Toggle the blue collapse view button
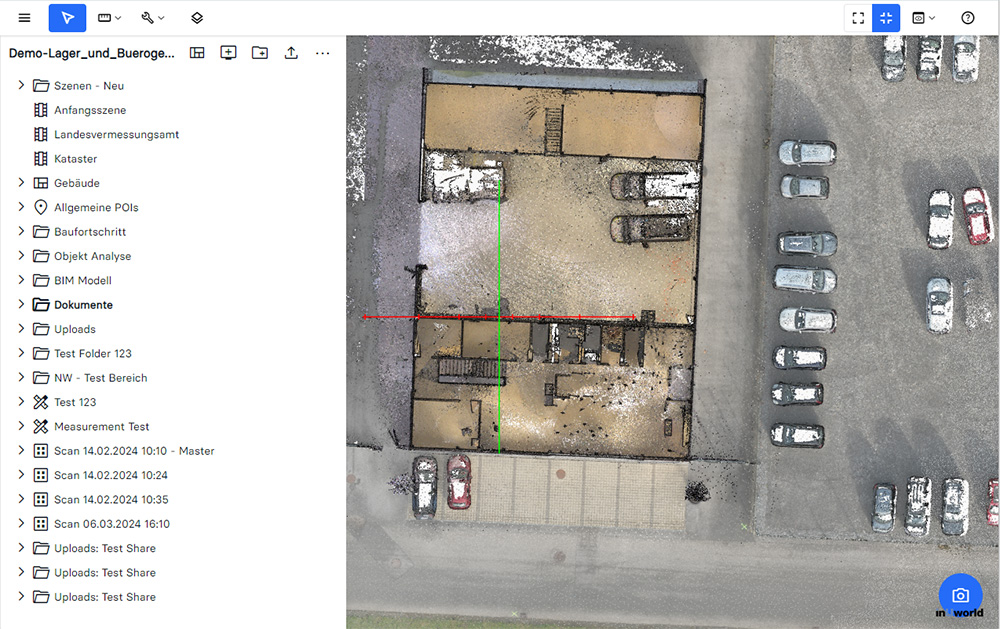Screen dimensions: 1000x629 pos(886,18)
